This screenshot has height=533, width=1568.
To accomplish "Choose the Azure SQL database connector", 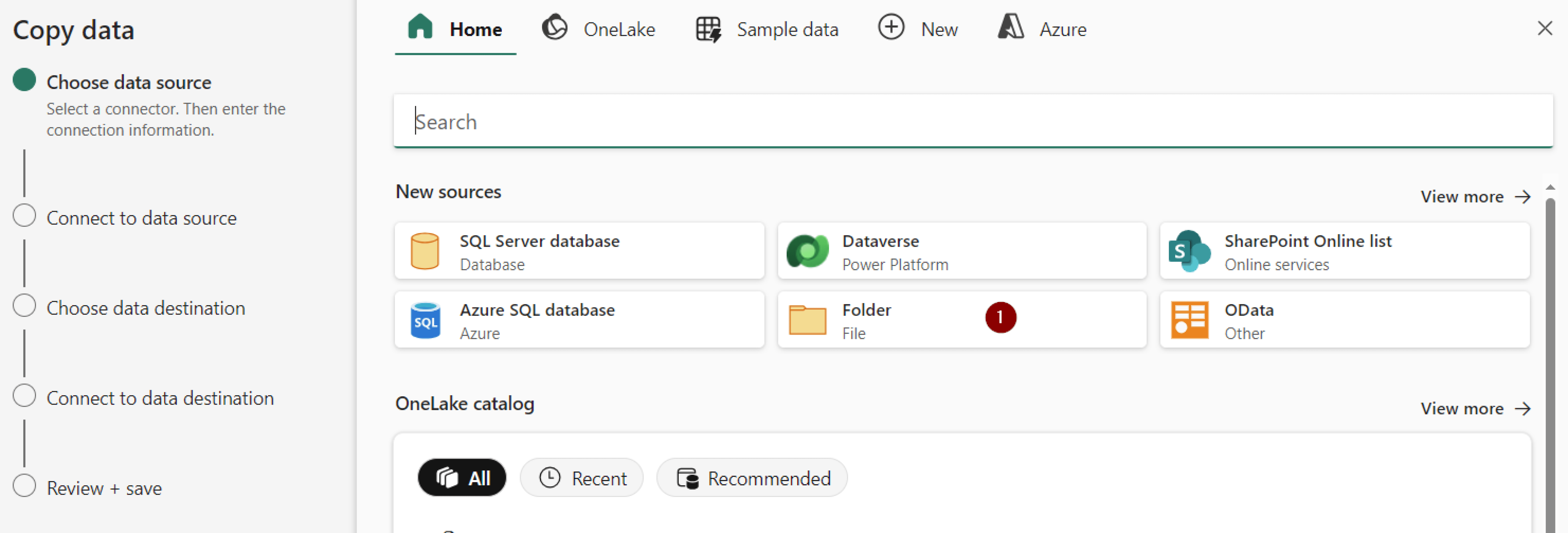I will tap(579, 320).
